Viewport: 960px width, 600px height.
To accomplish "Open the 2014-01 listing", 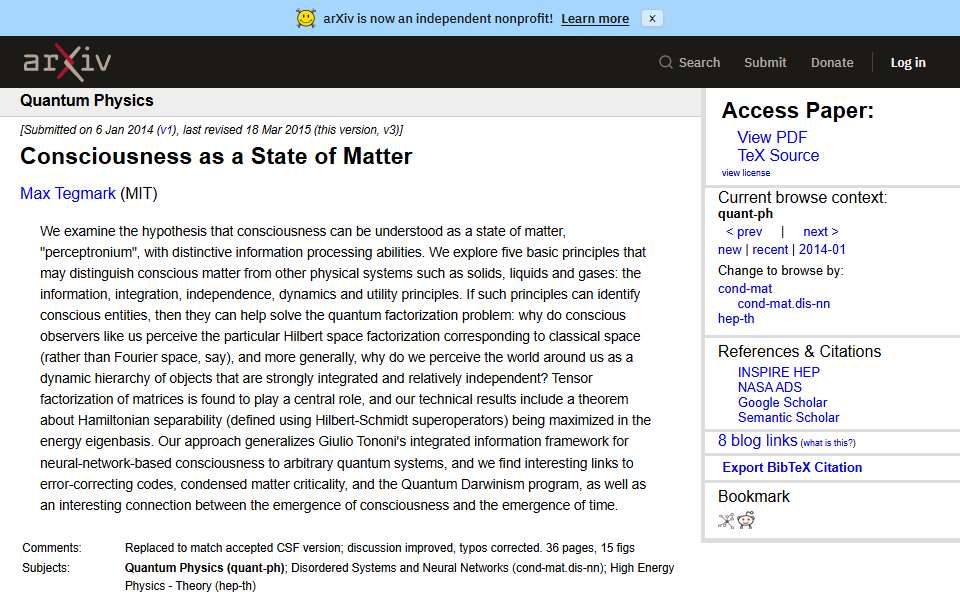I will point(822,250).
